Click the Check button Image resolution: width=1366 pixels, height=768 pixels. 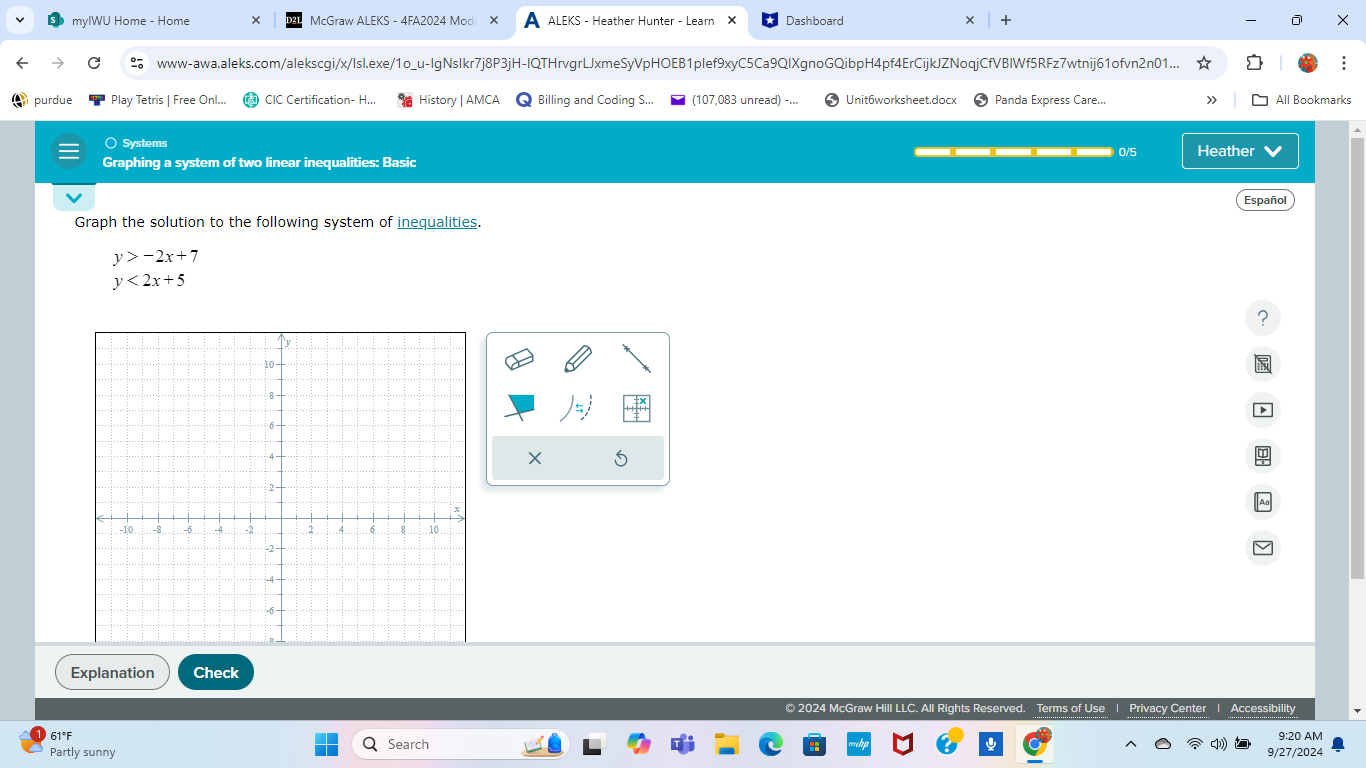point(216,672)
